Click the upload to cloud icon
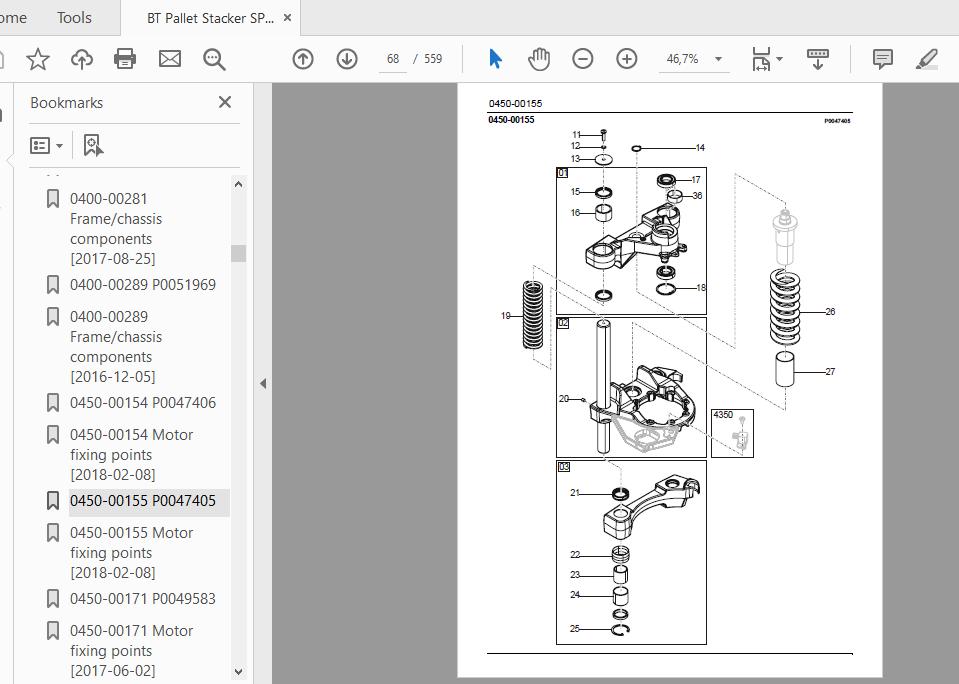The width and height of the screenshot is (959, 684). coord(82,59)
